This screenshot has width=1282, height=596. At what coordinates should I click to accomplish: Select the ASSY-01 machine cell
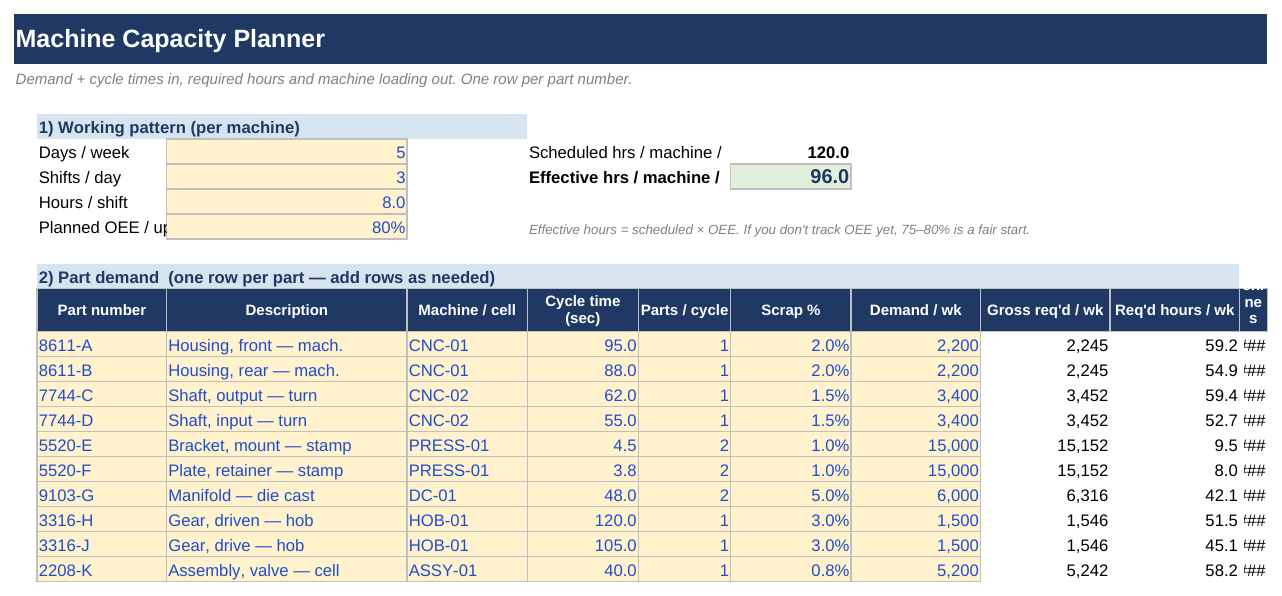(467, 570)
